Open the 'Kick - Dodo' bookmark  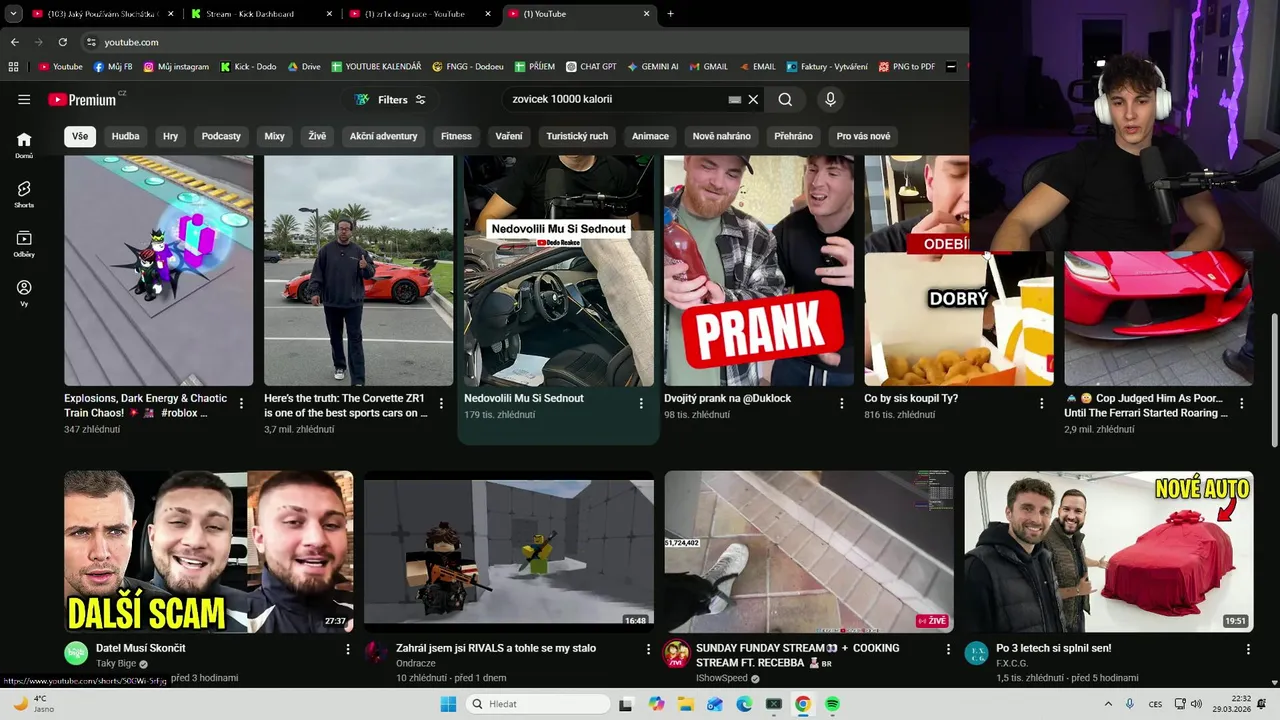[248, 67]
